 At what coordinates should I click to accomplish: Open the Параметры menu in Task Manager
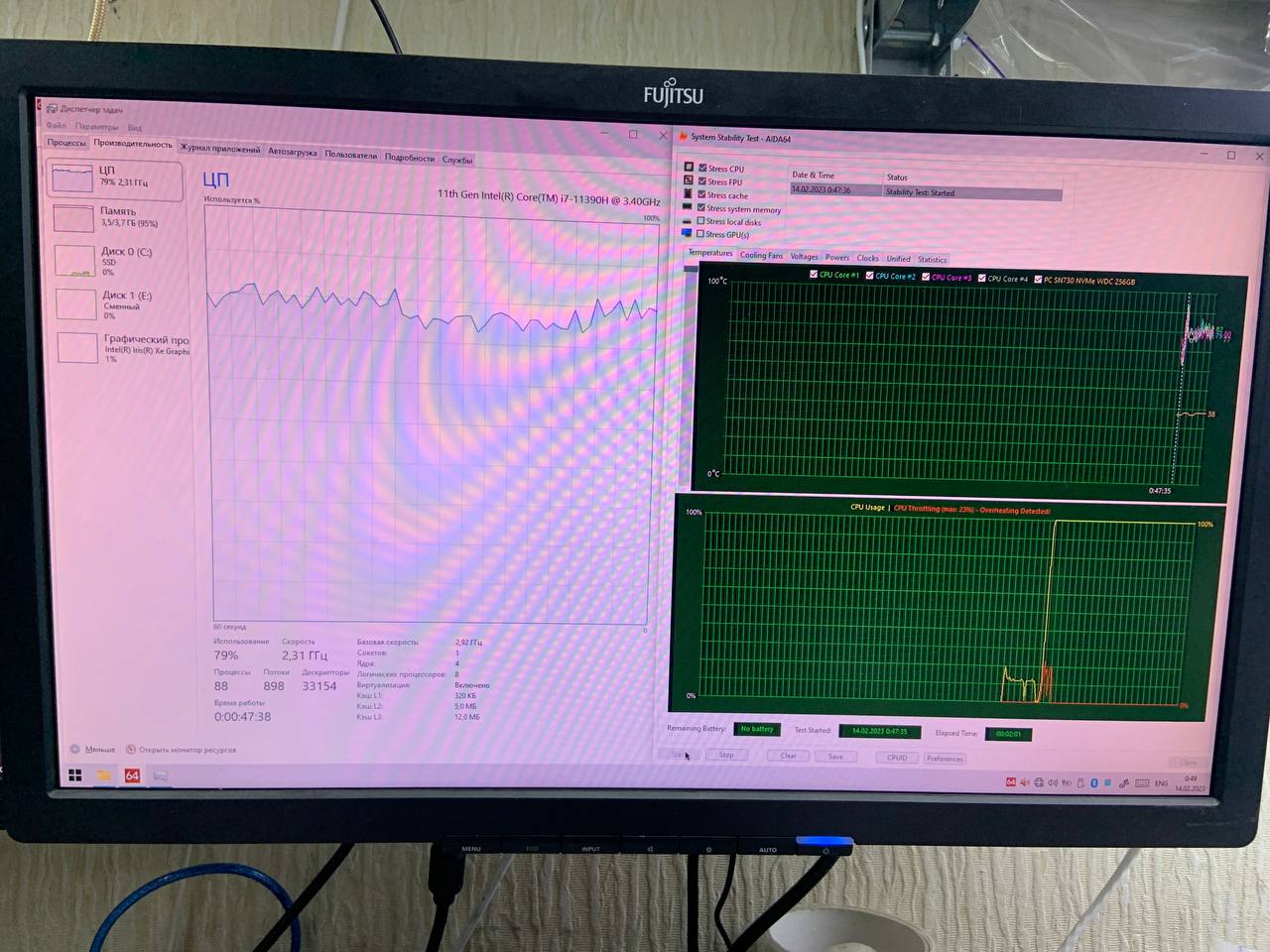pyautogui.click(x=96, y=127)
